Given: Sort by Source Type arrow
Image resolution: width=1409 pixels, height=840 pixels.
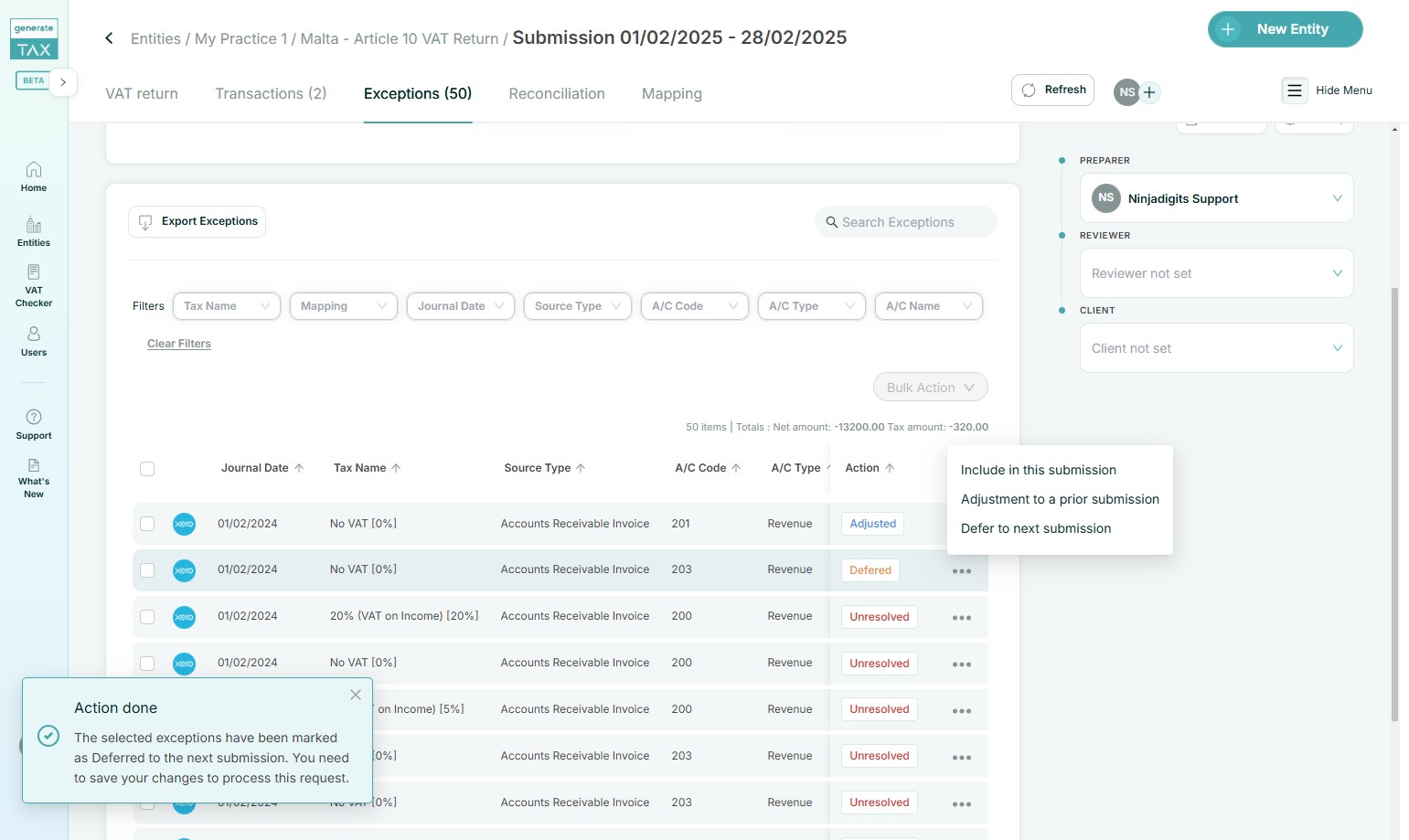Looking at the screenshot, I should coord(581,468).
